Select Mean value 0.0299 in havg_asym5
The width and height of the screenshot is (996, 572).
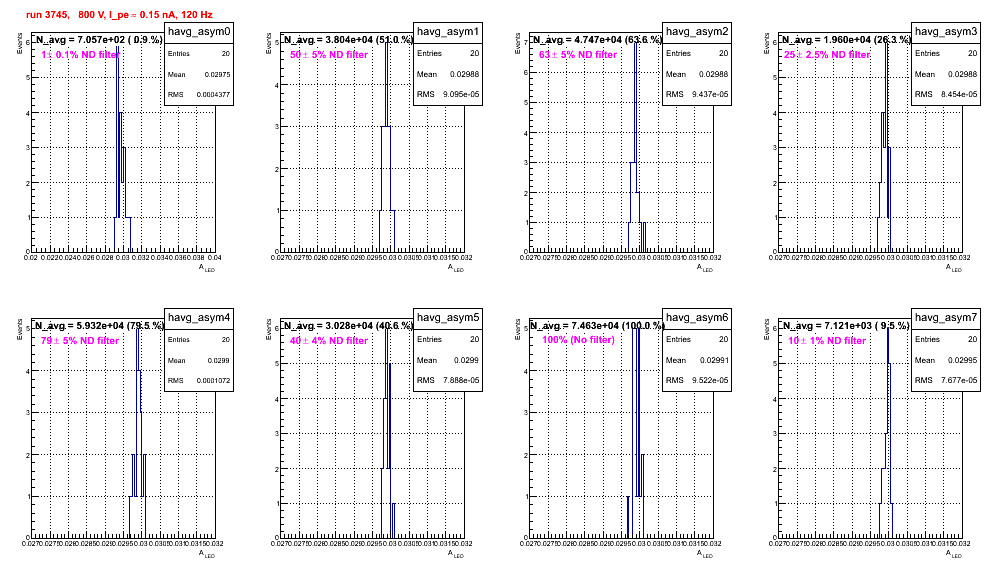point(467,360)
